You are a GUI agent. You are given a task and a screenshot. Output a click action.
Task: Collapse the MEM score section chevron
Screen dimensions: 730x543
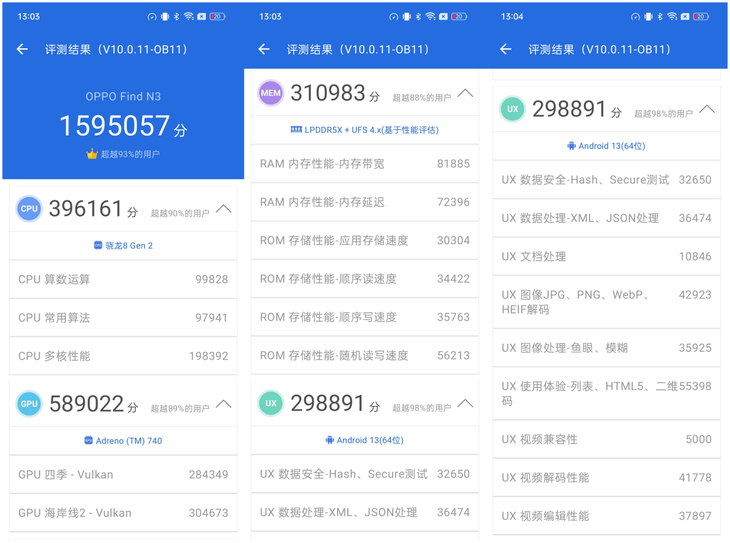click(465, 93)
